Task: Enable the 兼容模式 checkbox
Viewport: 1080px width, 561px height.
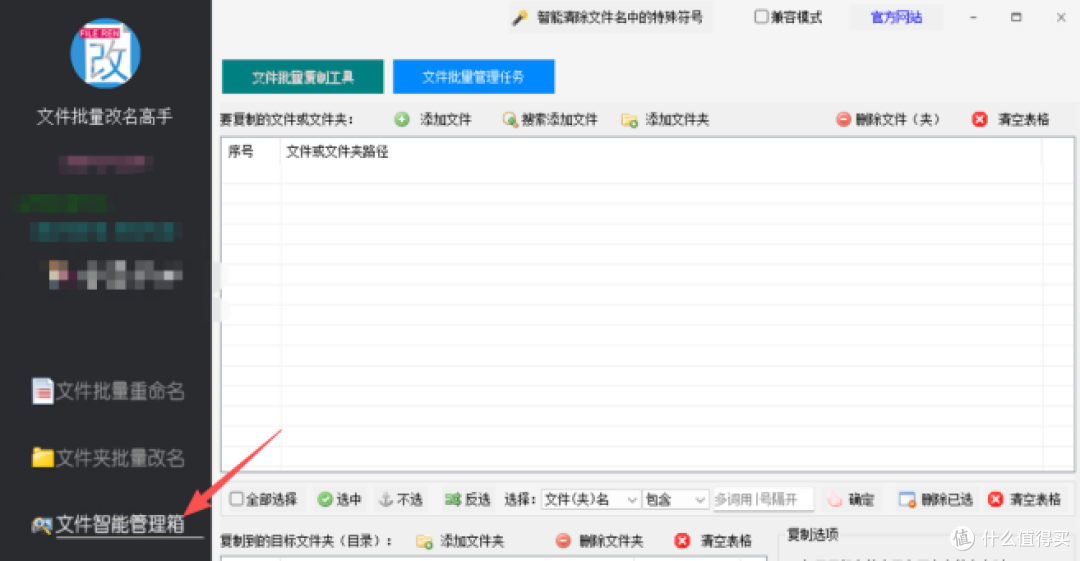Action: (x=760, y=17)
